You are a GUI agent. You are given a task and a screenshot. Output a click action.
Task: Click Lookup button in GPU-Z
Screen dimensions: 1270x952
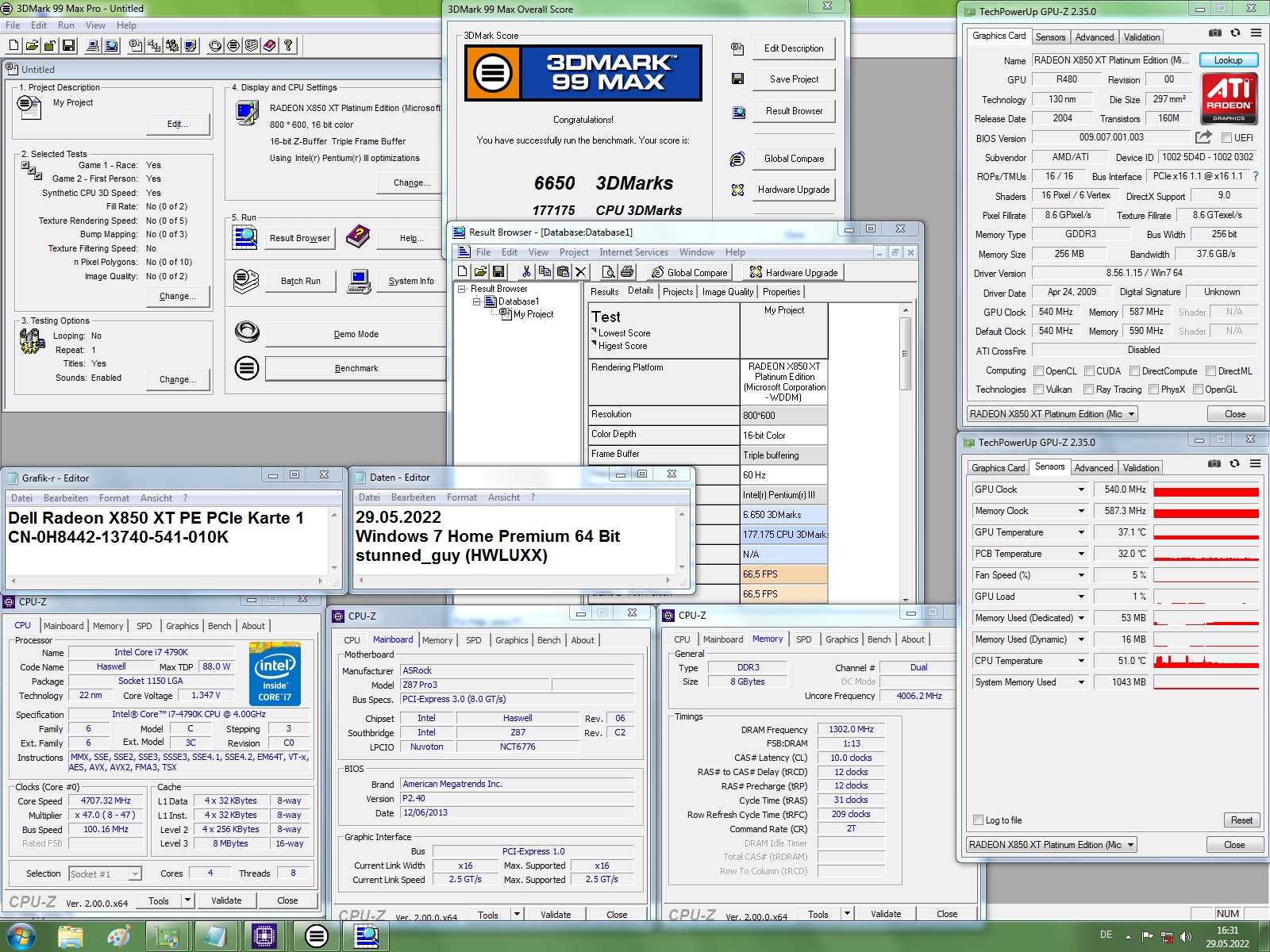(1228, 60)
